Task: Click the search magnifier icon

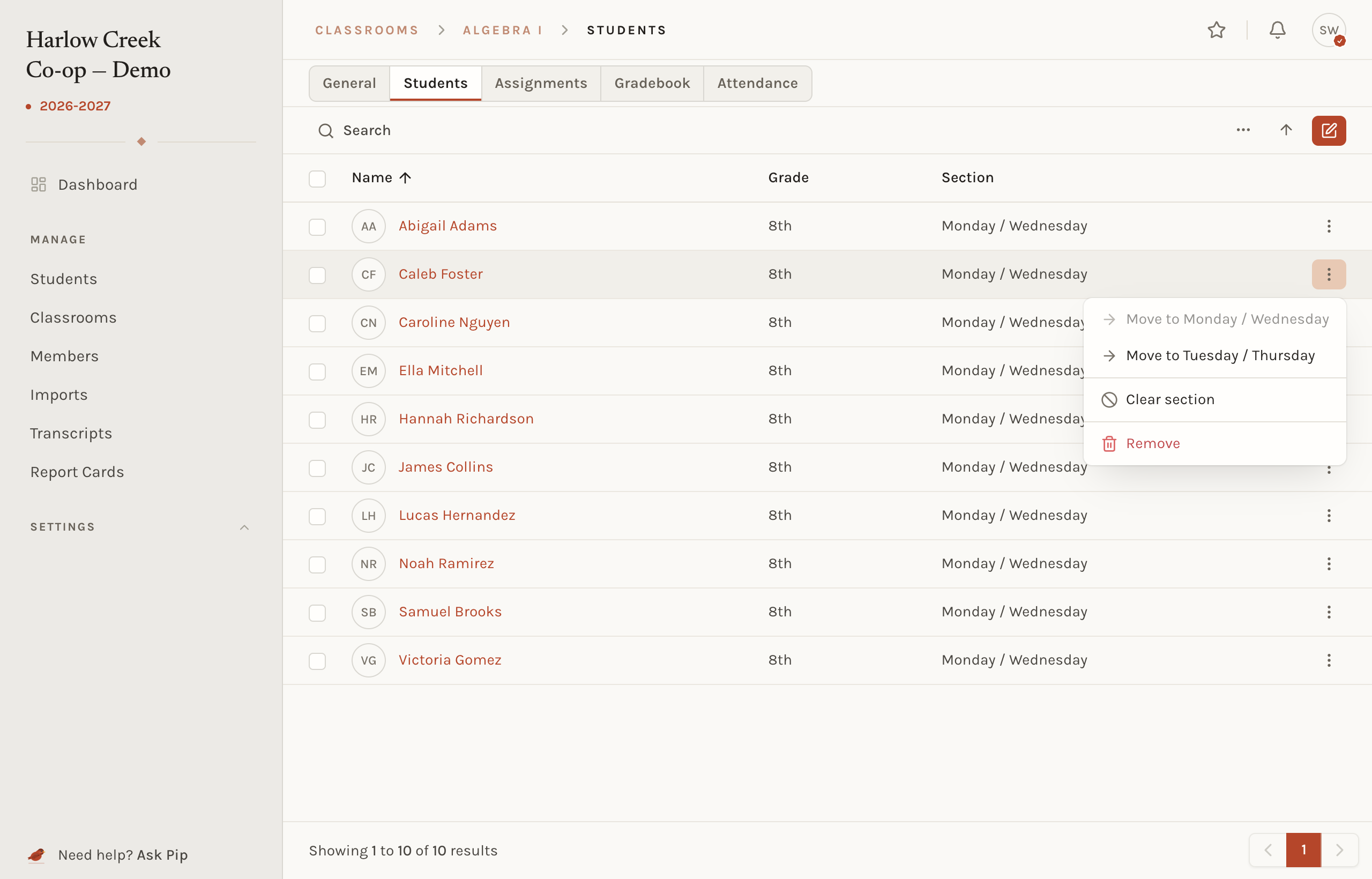Action: pos(325,131)
